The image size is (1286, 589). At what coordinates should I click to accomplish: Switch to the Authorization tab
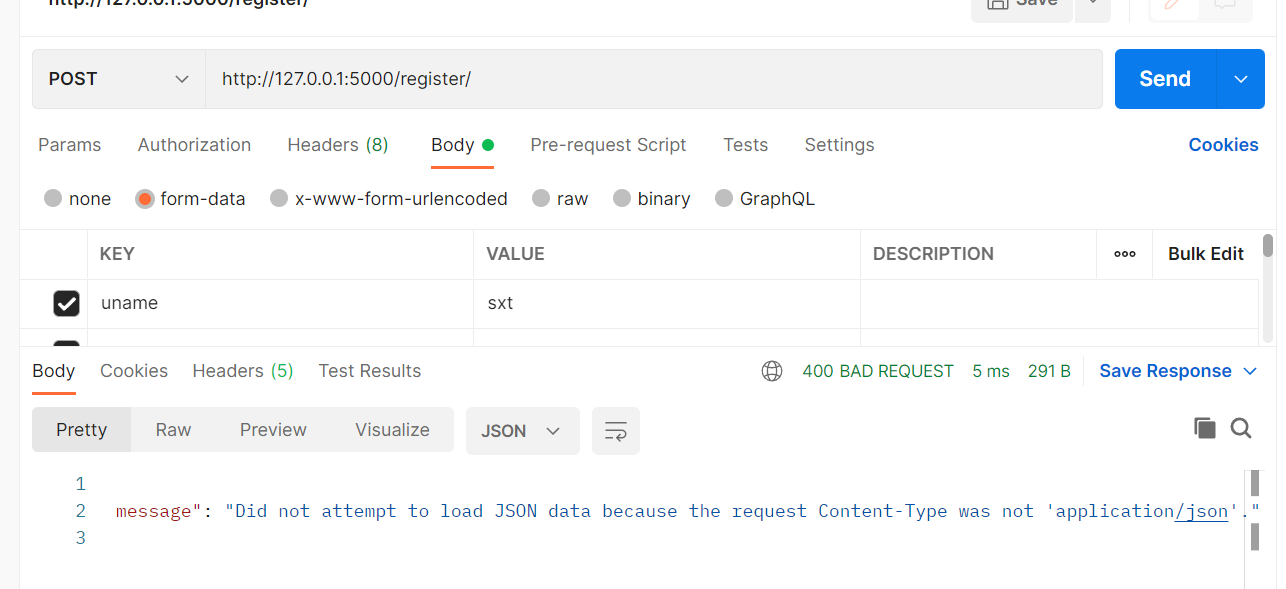click(x=194, y=145)
